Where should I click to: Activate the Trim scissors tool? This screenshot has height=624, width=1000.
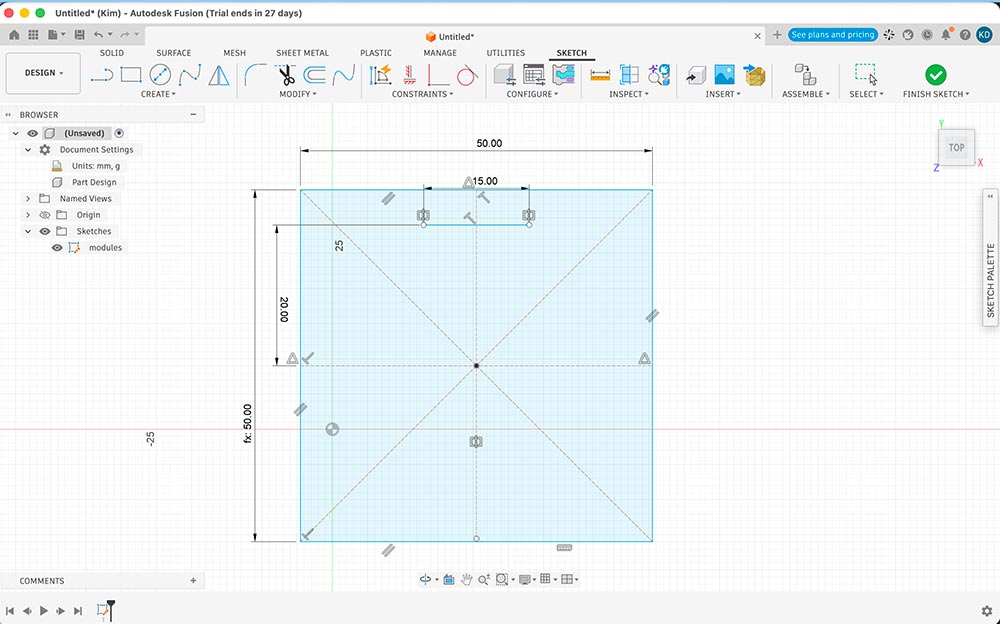pos(286,75)
